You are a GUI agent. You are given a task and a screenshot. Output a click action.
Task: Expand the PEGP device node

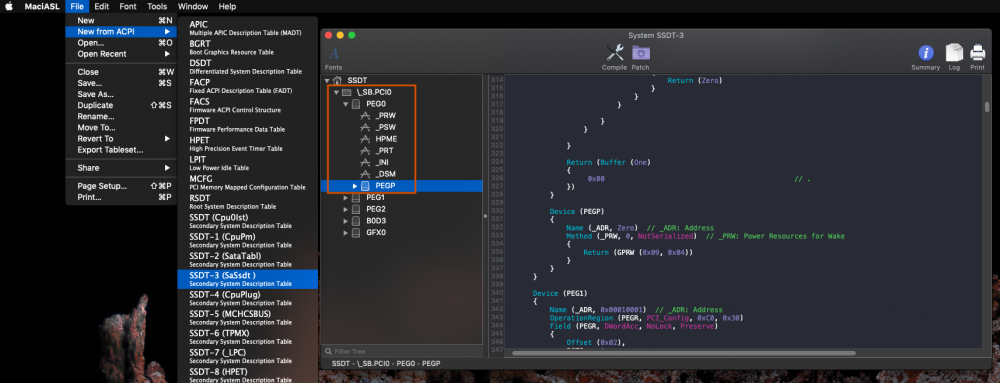[355, 186]
